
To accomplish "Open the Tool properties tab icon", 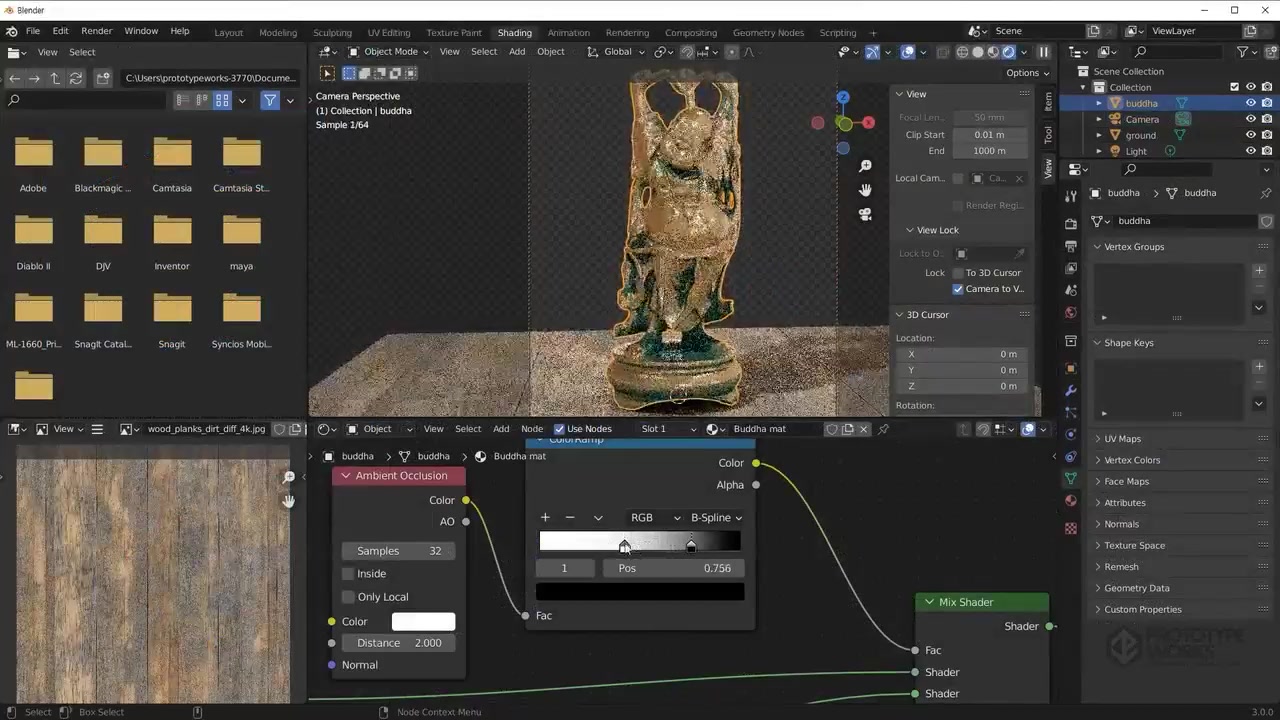I will [1071, 196].
